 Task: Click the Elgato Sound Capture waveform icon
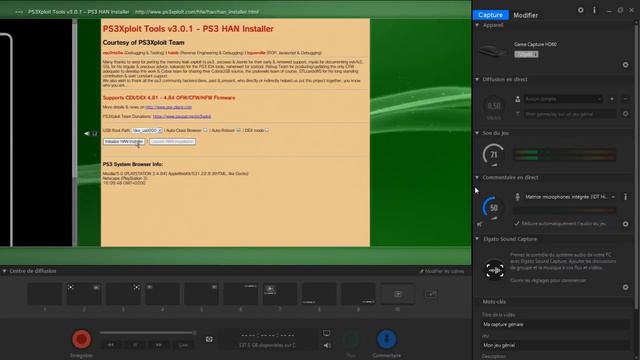(494, 270)
